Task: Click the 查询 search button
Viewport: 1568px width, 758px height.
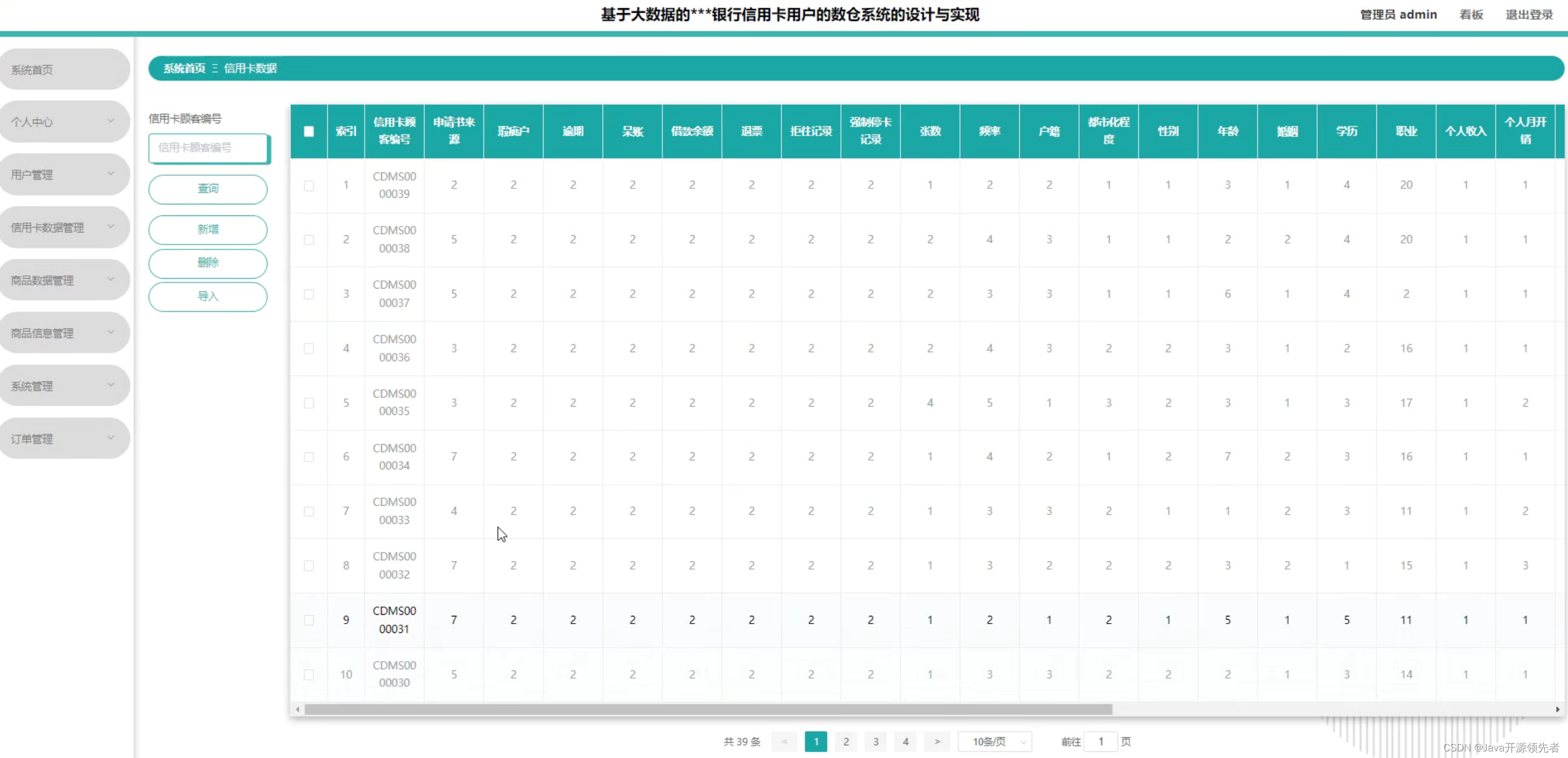Action: [208, 188]
